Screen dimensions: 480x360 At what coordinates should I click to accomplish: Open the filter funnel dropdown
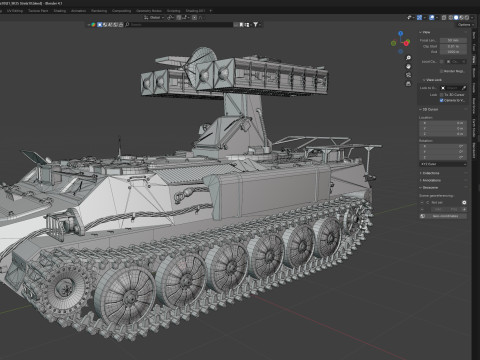click(256, 24)
